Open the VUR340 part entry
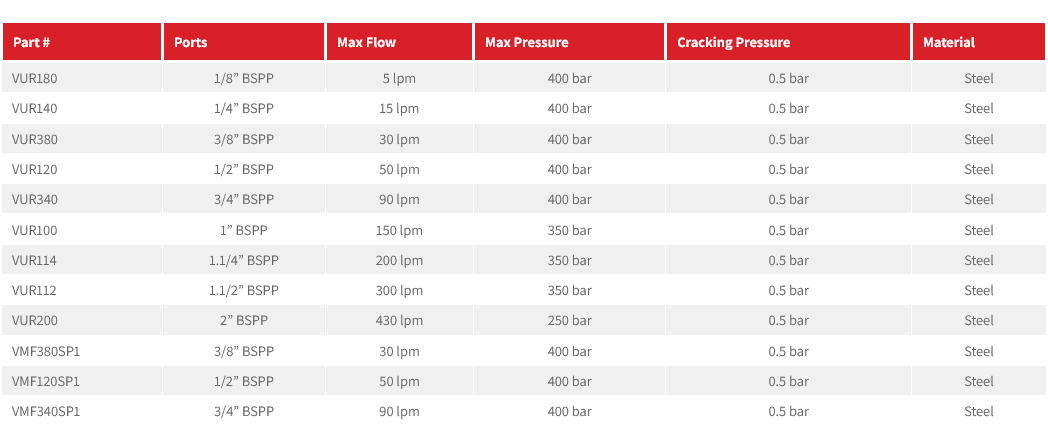This screenshot has width=1048, height=437. [33, 199]
